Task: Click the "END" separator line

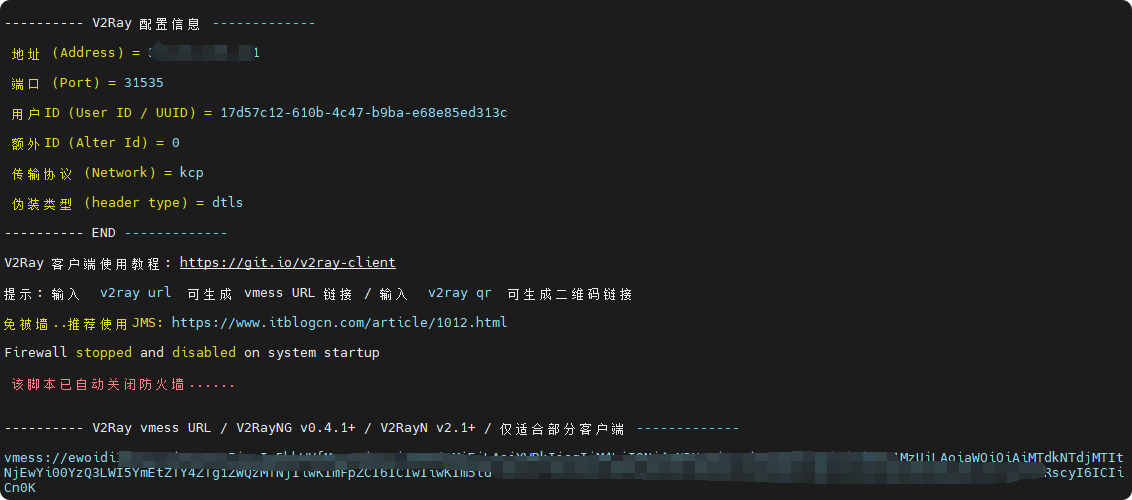Action: pos(104,233)
